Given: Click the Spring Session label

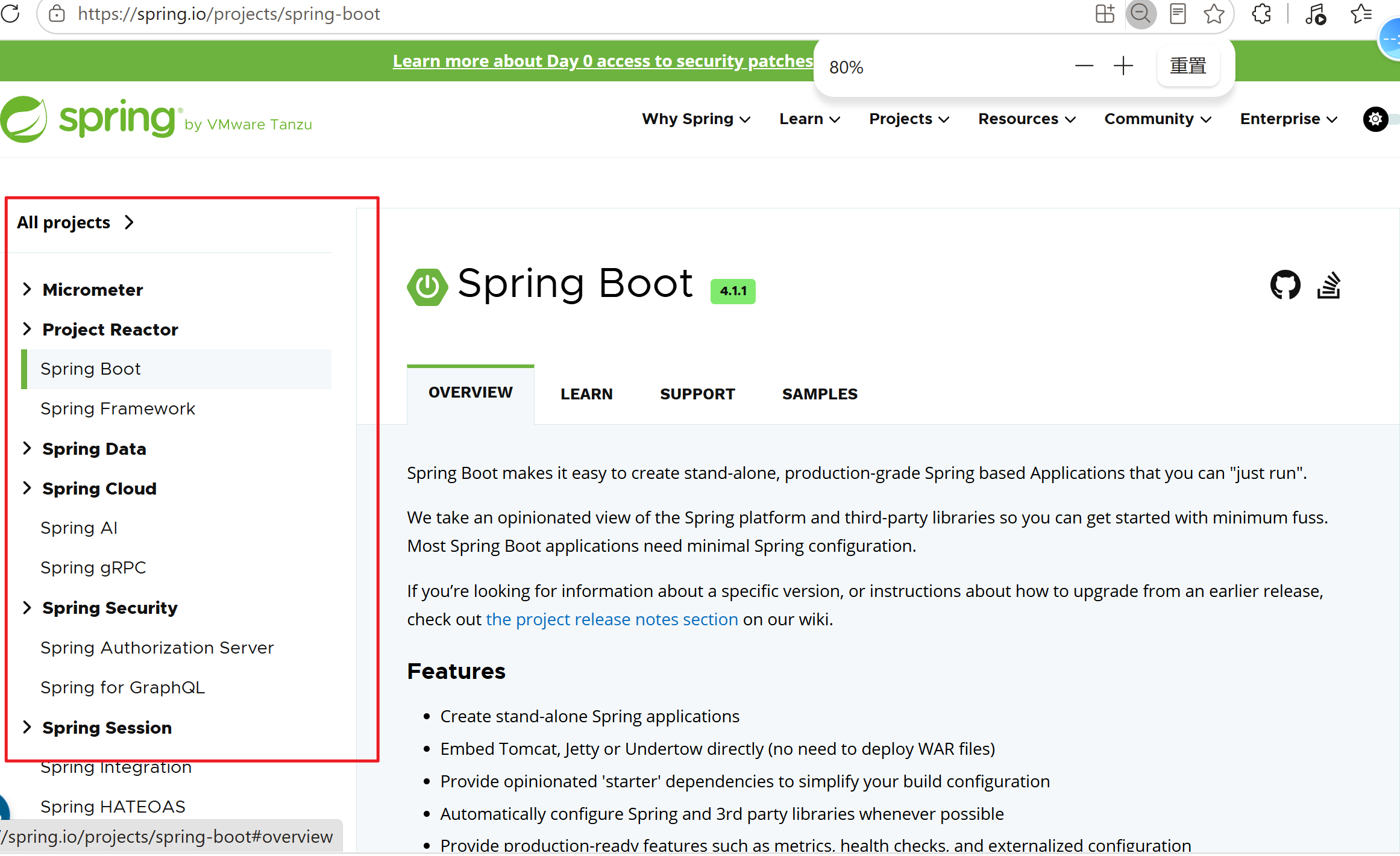Looking at the screenshot, I should pyautogui.click(x=107, y=728).
